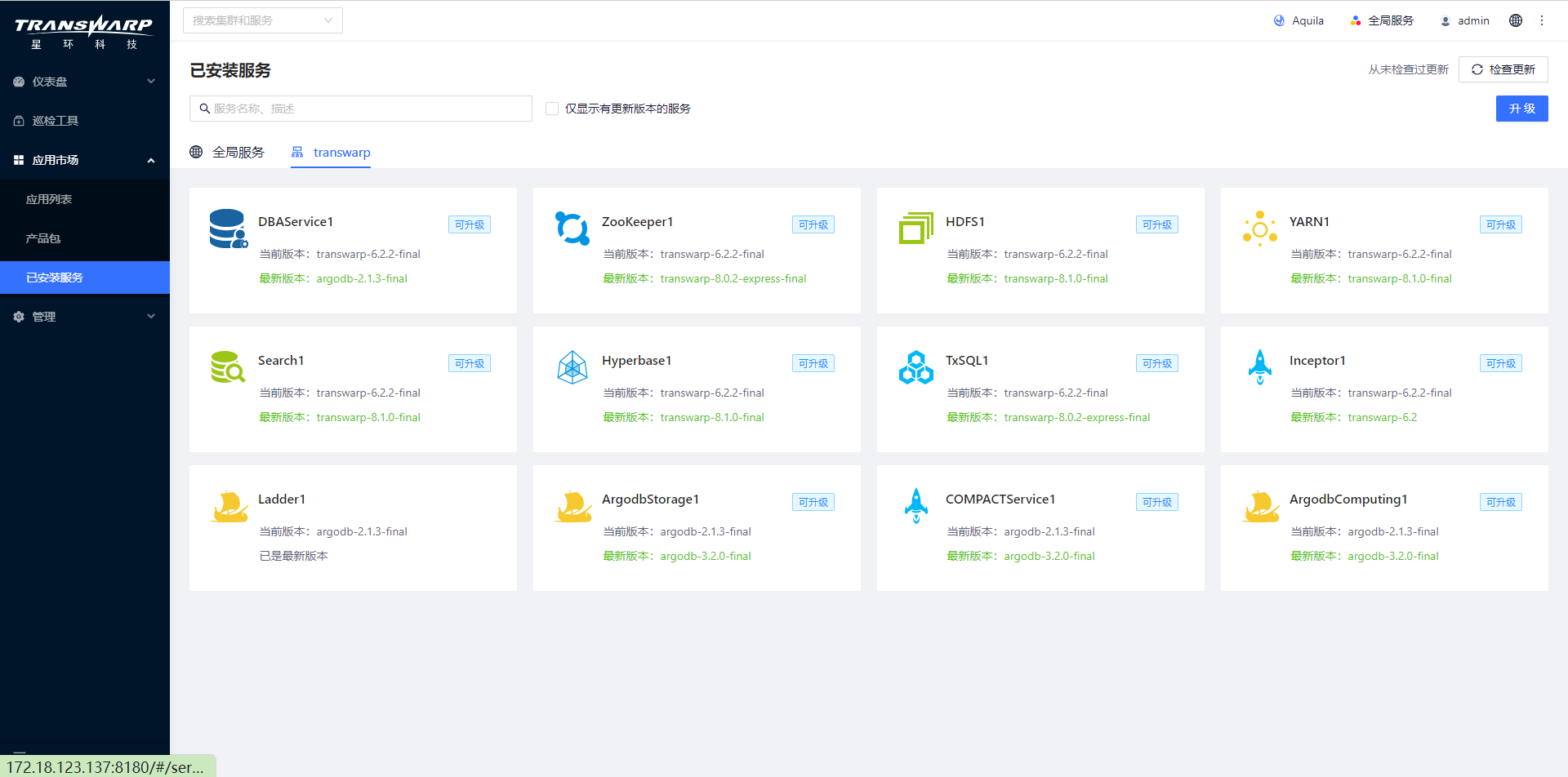Click the Inceptor1 service name
Viewport: 1568px width, 777px height.
click(x=1317, y=360)
